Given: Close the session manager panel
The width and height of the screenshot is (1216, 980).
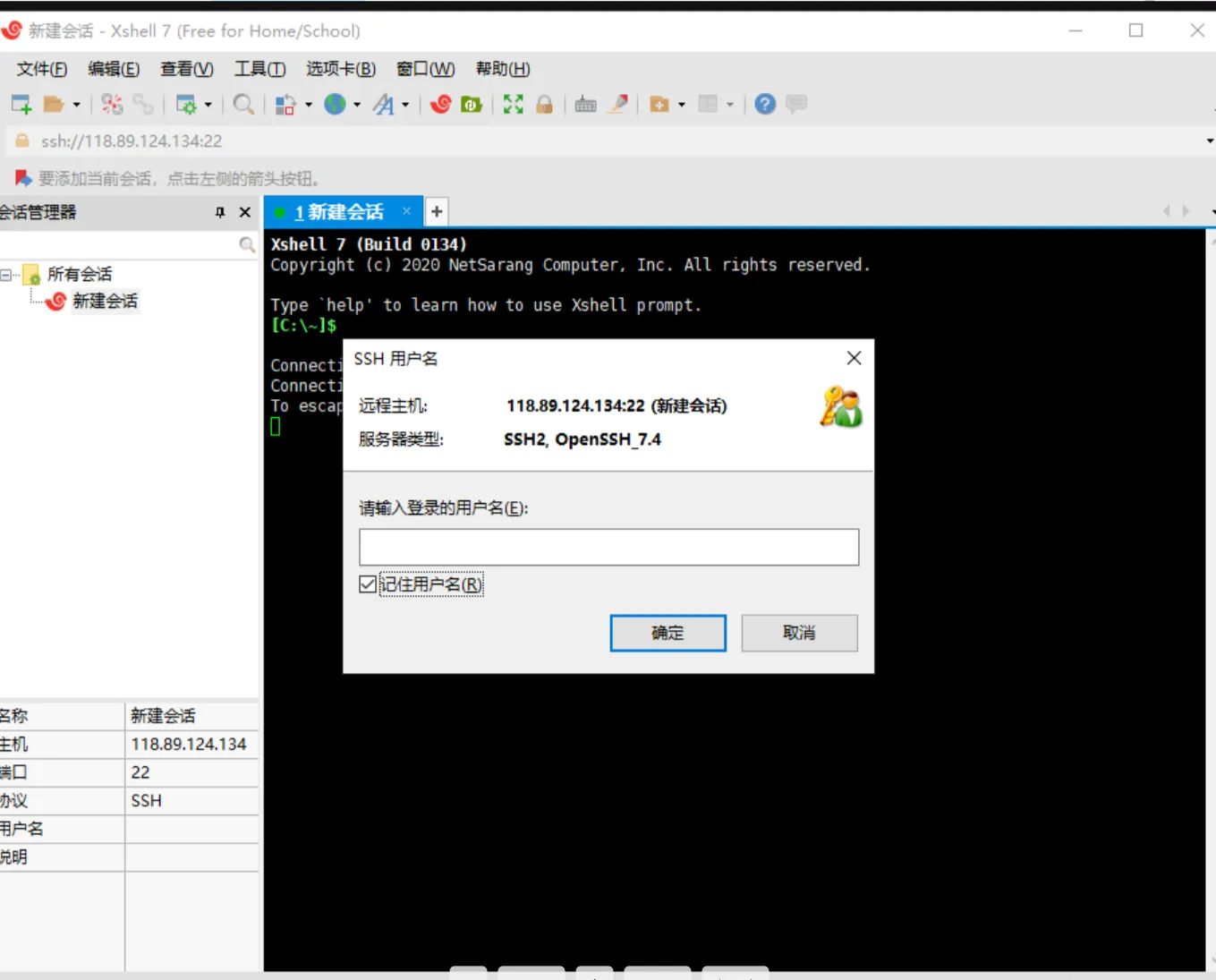Looking at the screenshot, I should [x=245, y=212].
